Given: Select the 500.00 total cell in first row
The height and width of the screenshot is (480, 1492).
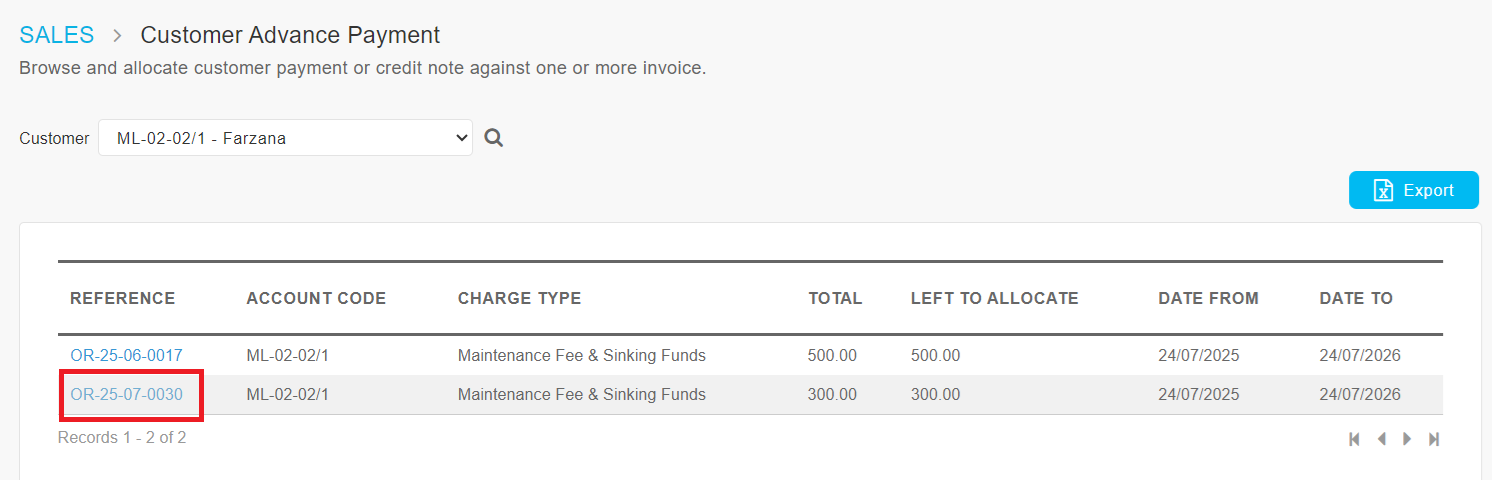Looking at the screenshot, I should (x=832, y=355).
